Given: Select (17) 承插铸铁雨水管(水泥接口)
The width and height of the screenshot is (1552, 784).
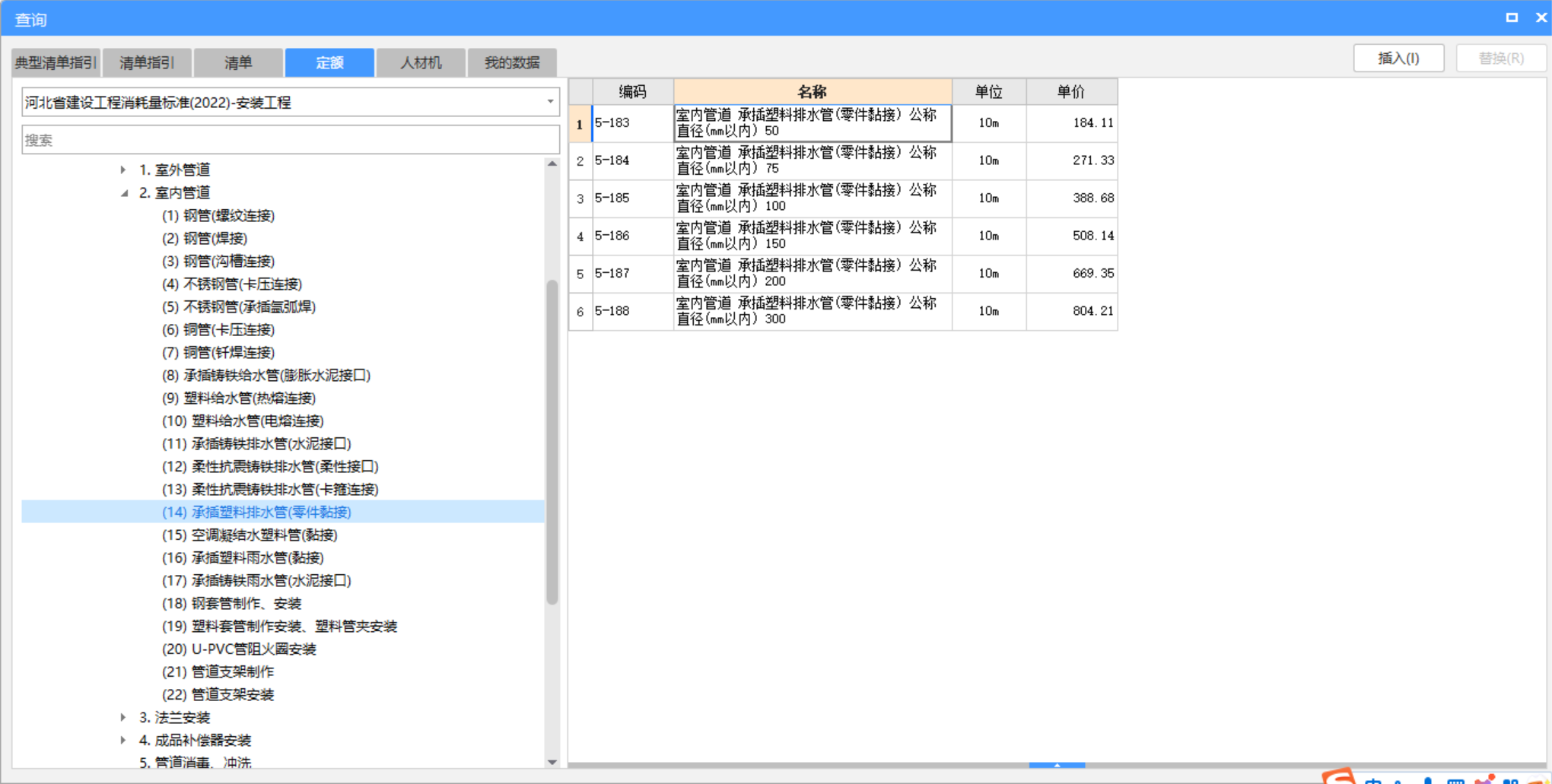Looking at the screenshot, I should point(256,580).
